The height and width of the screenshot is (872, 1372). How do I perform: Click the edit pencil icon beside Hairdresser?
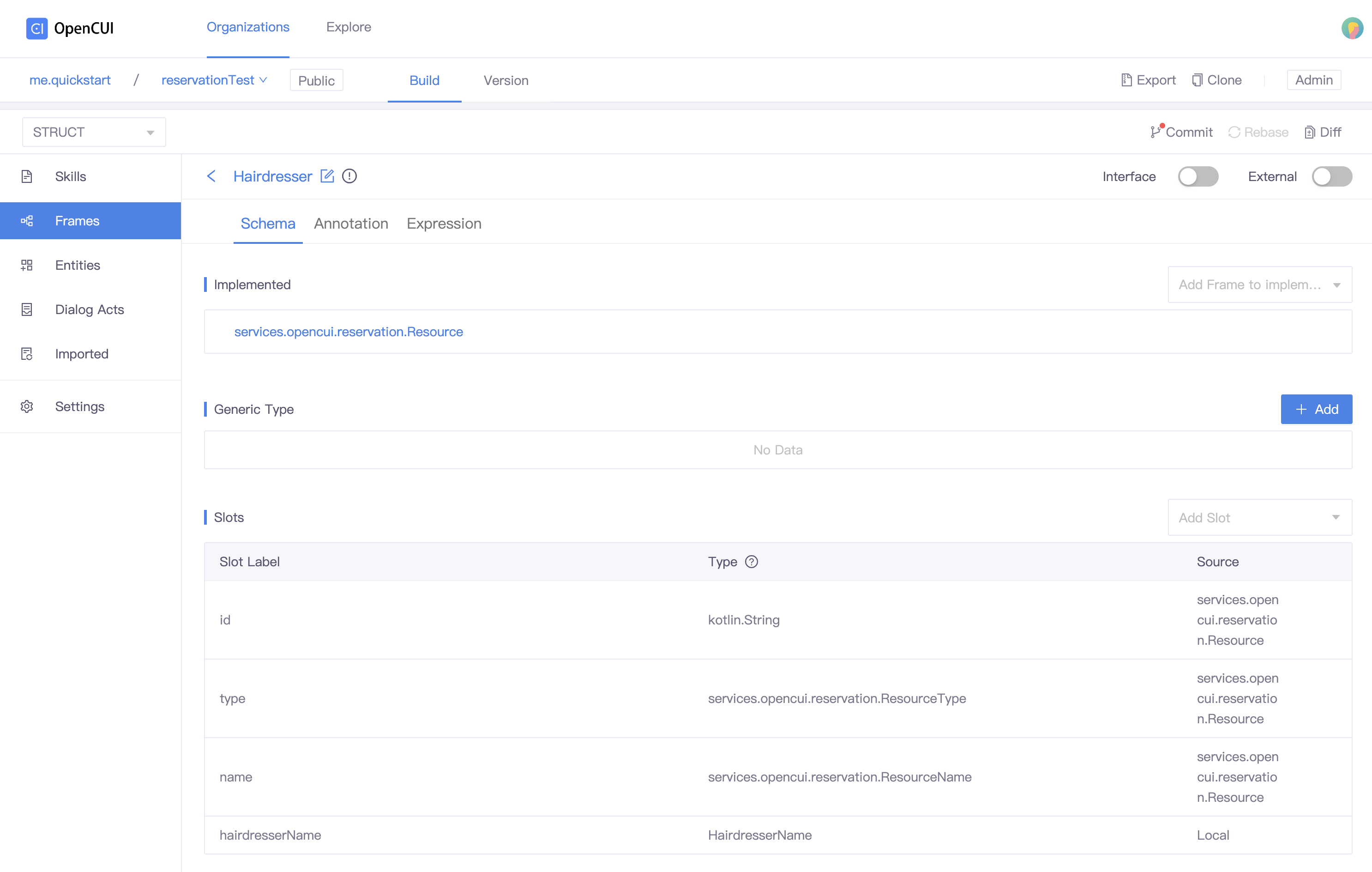point(327,176)
